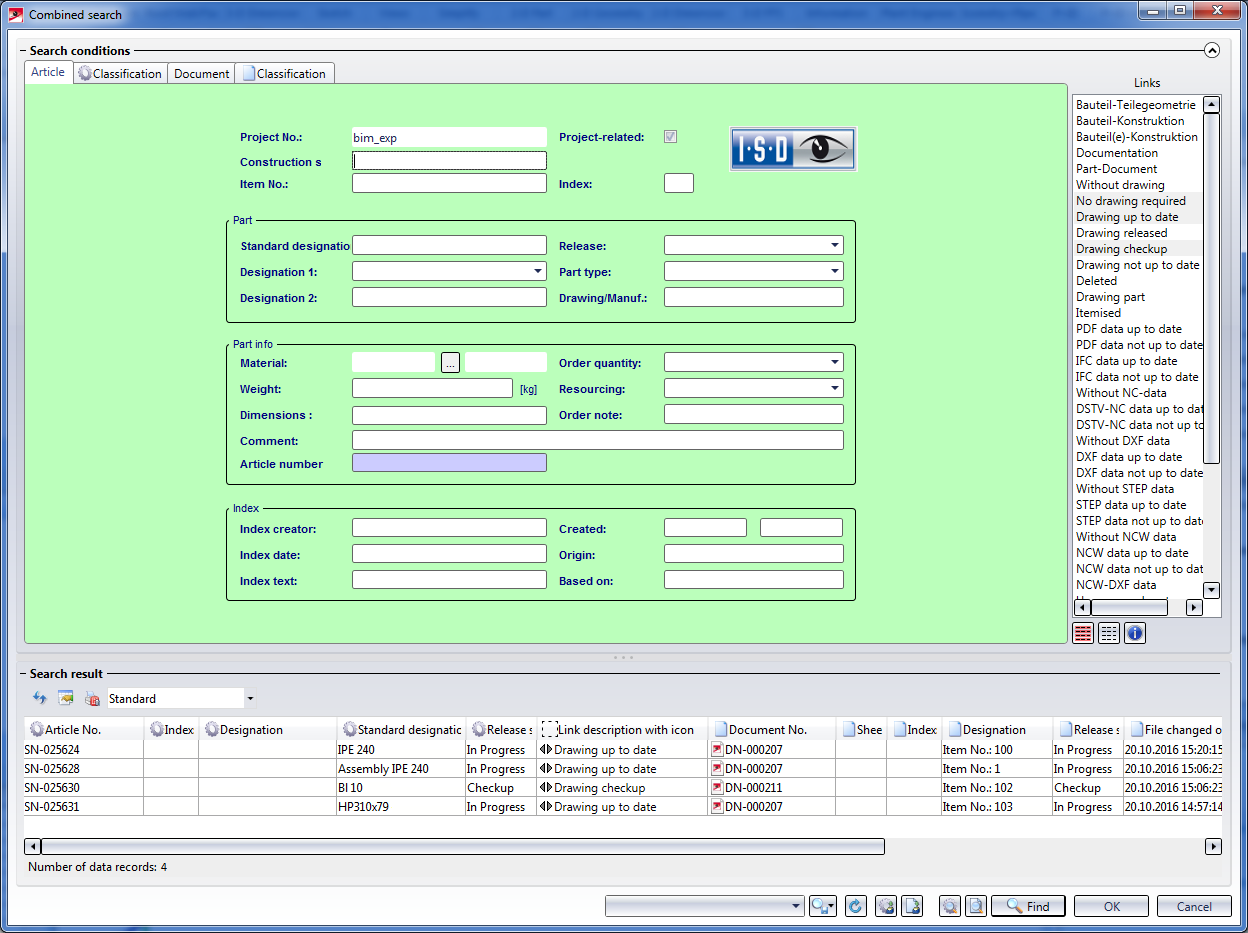Click the gear icon on first Classification tab
Image resolution: width=1248 pixels, height=933 pixels.
[85, 73]
